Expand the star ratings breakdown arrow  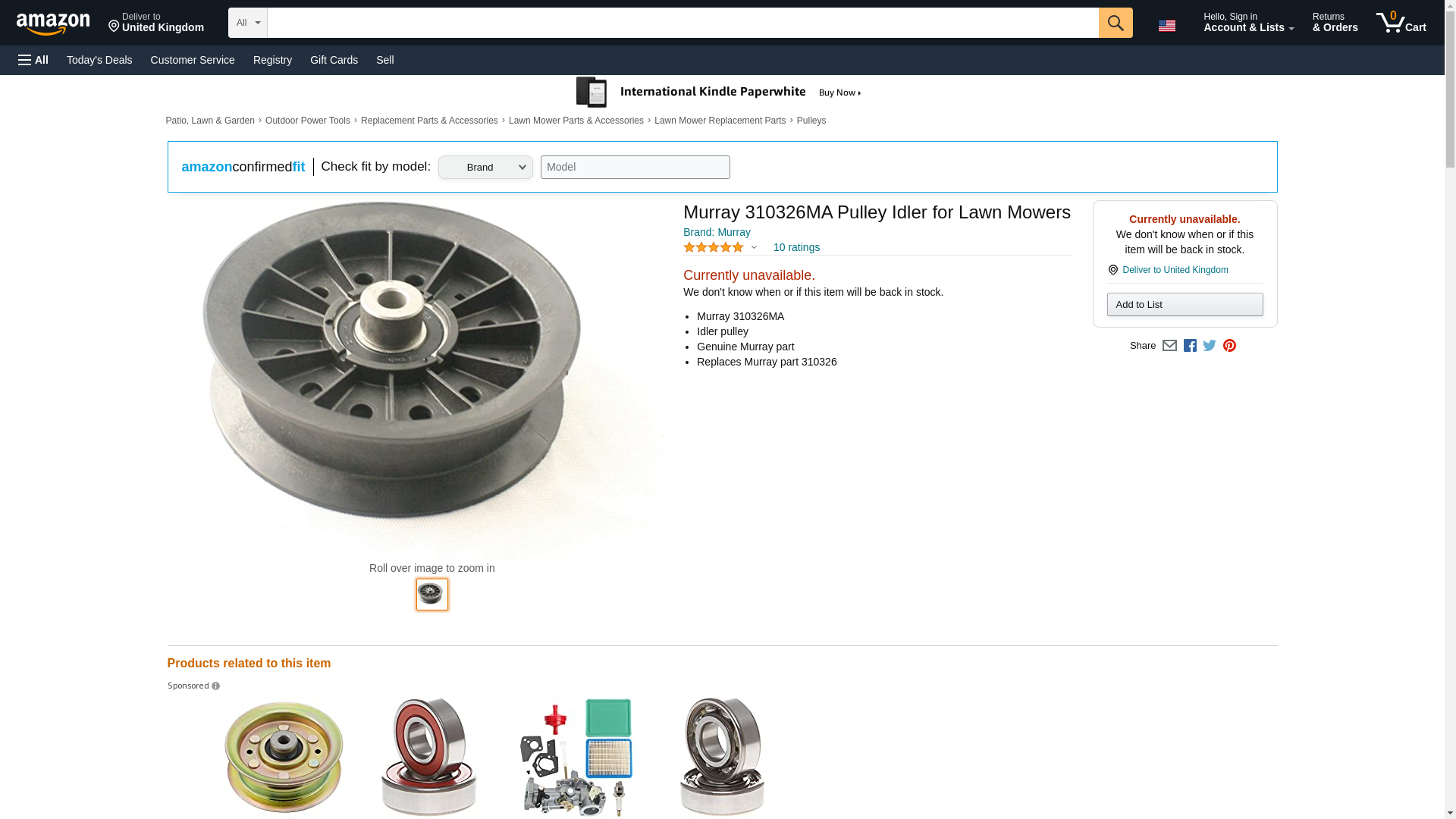coord(754,247)
